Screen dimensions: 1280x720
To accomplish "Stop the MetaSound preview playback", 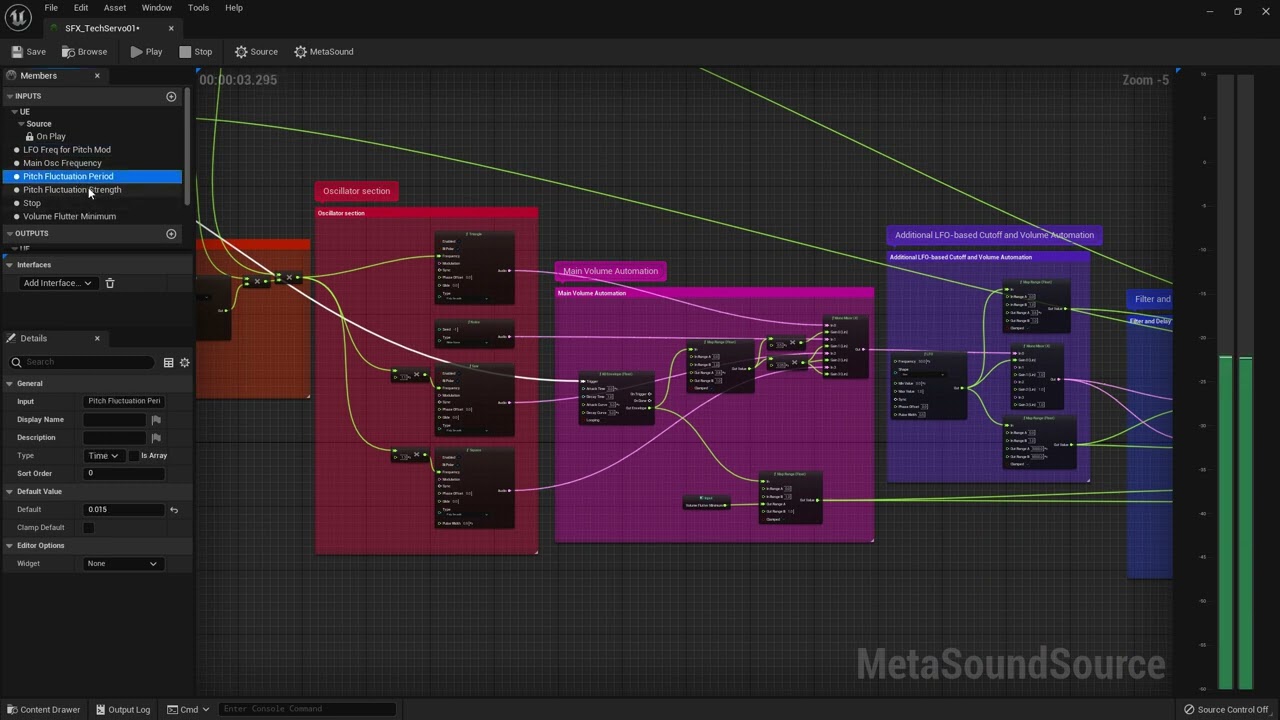I will (196, 52).
